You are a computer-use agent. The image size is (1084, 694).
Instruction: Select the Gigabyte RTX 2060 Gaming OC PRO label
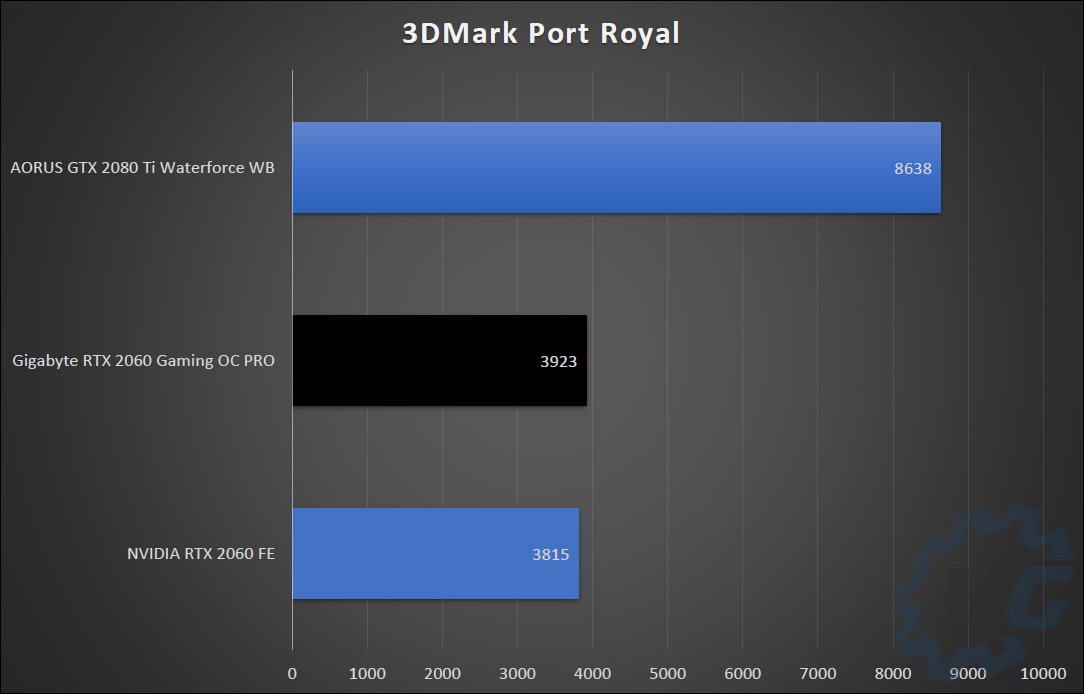tap(144, 361)
